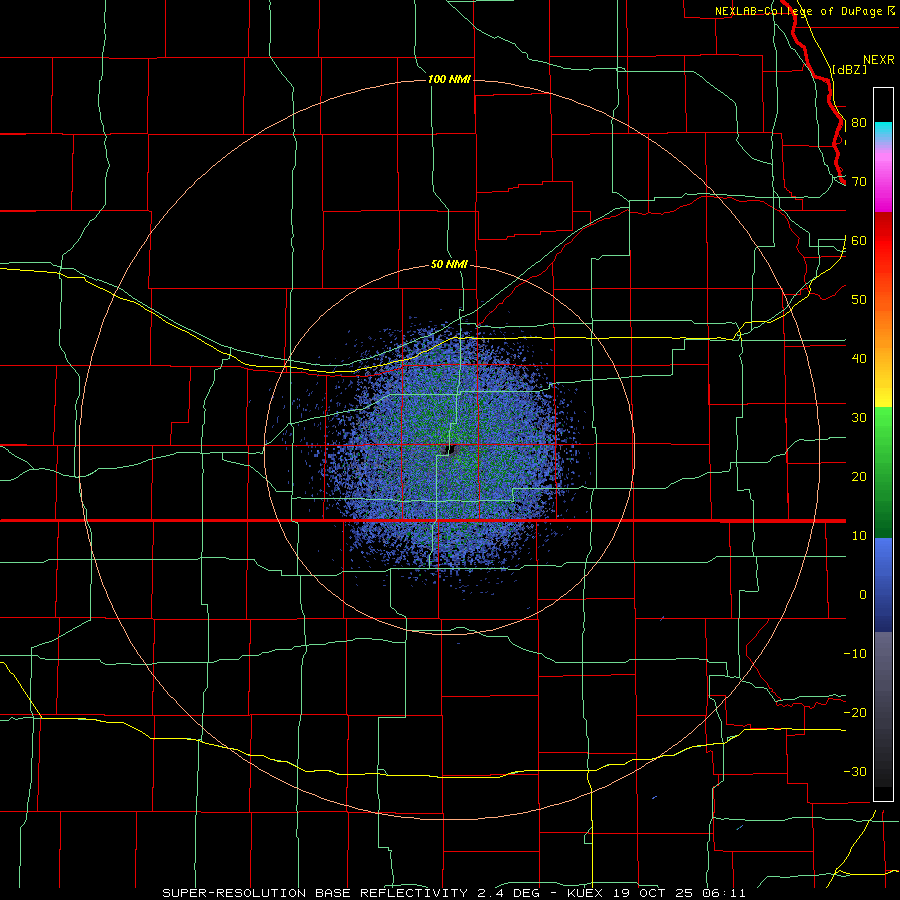
Task: Click the 80 value on the dBZ scale
Action: click(x=859, y=123)
